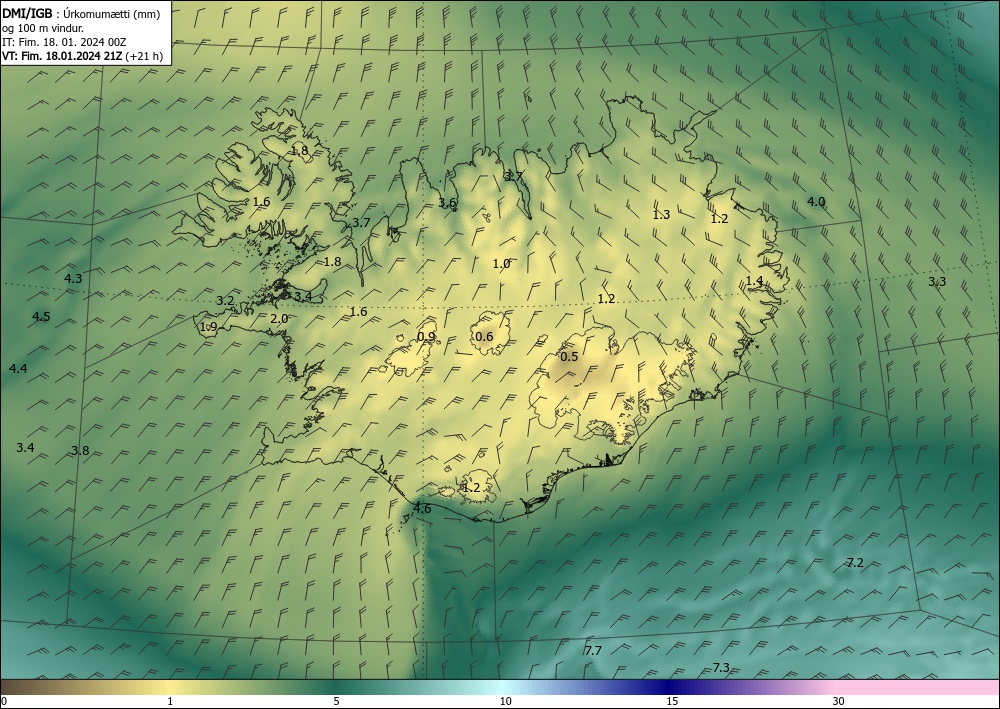Screen dimensions: 1000x709
Task: Click the legend label '5'
Action: (x=336, y=701)
